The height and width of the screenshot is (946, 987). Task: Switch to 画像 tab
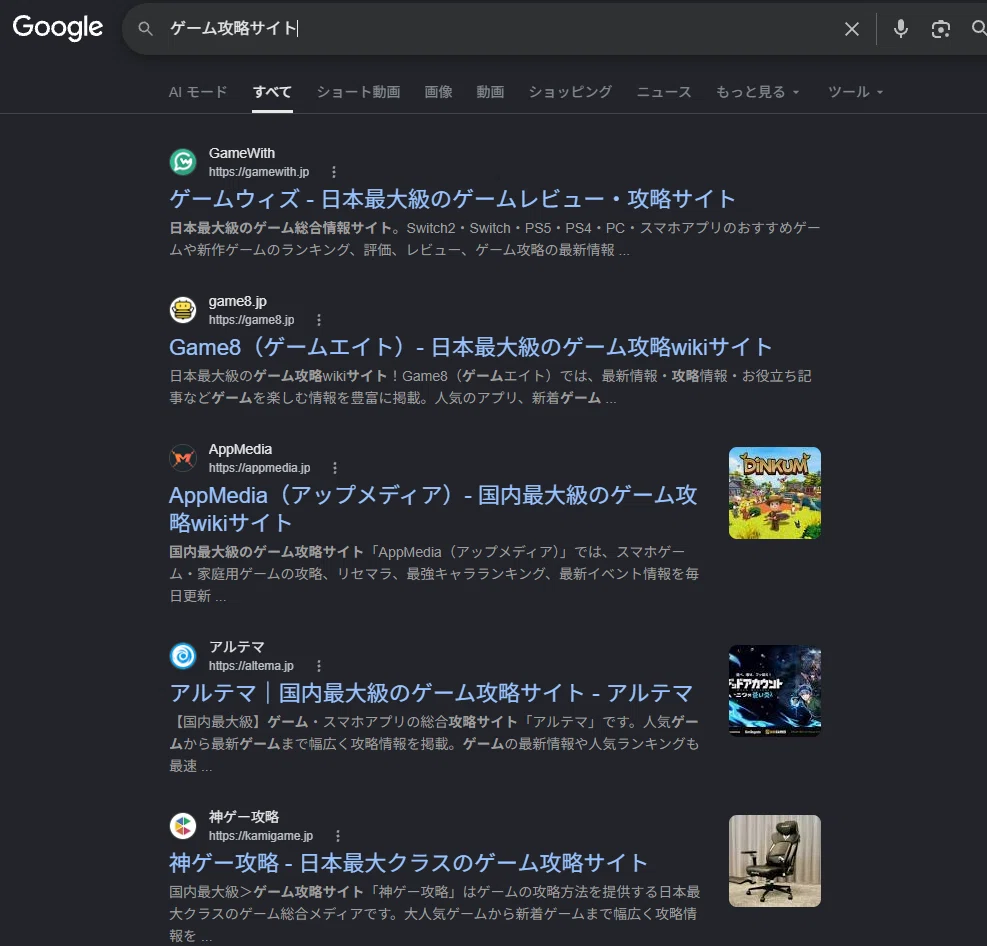point(438,92)
